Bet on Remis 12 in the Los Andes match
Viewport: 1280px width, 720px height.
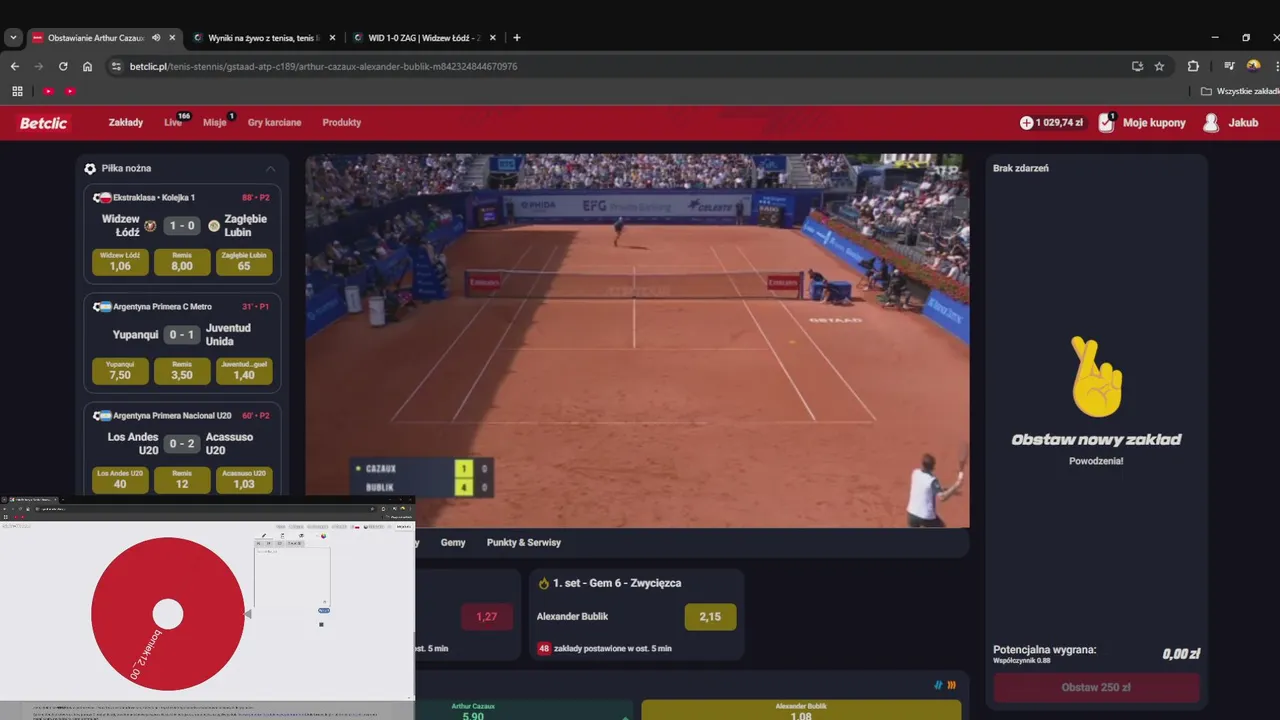(182, 480)
